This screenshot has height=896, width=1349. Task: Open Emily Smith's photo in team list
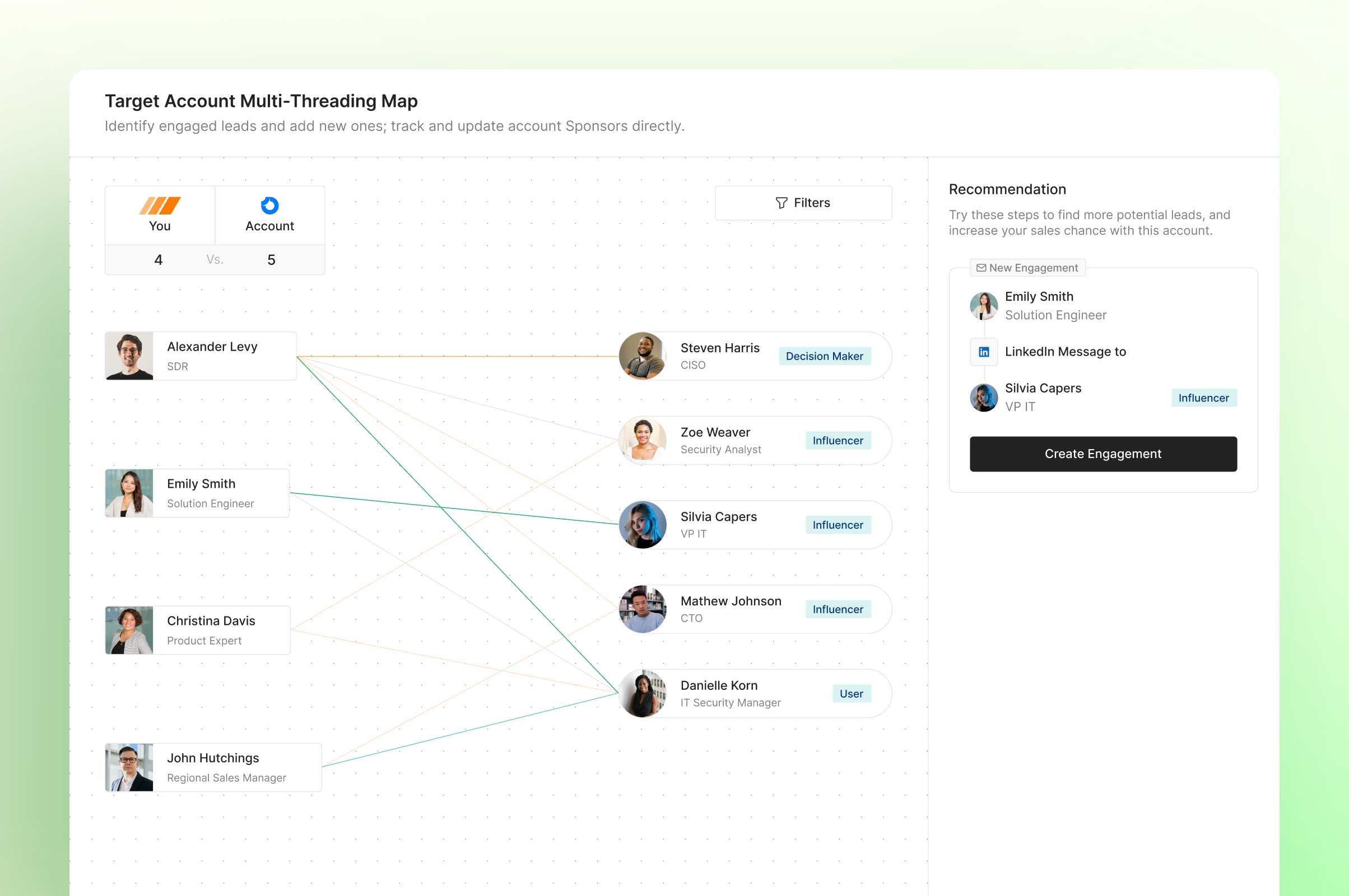129,493
